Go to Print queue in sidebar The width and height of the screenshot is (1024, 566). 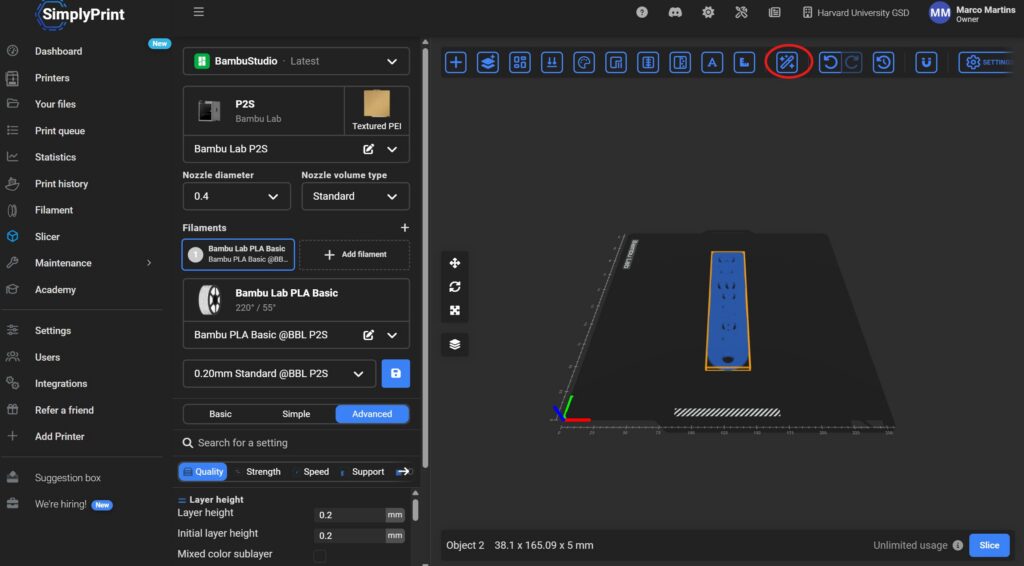pos(59,131)
